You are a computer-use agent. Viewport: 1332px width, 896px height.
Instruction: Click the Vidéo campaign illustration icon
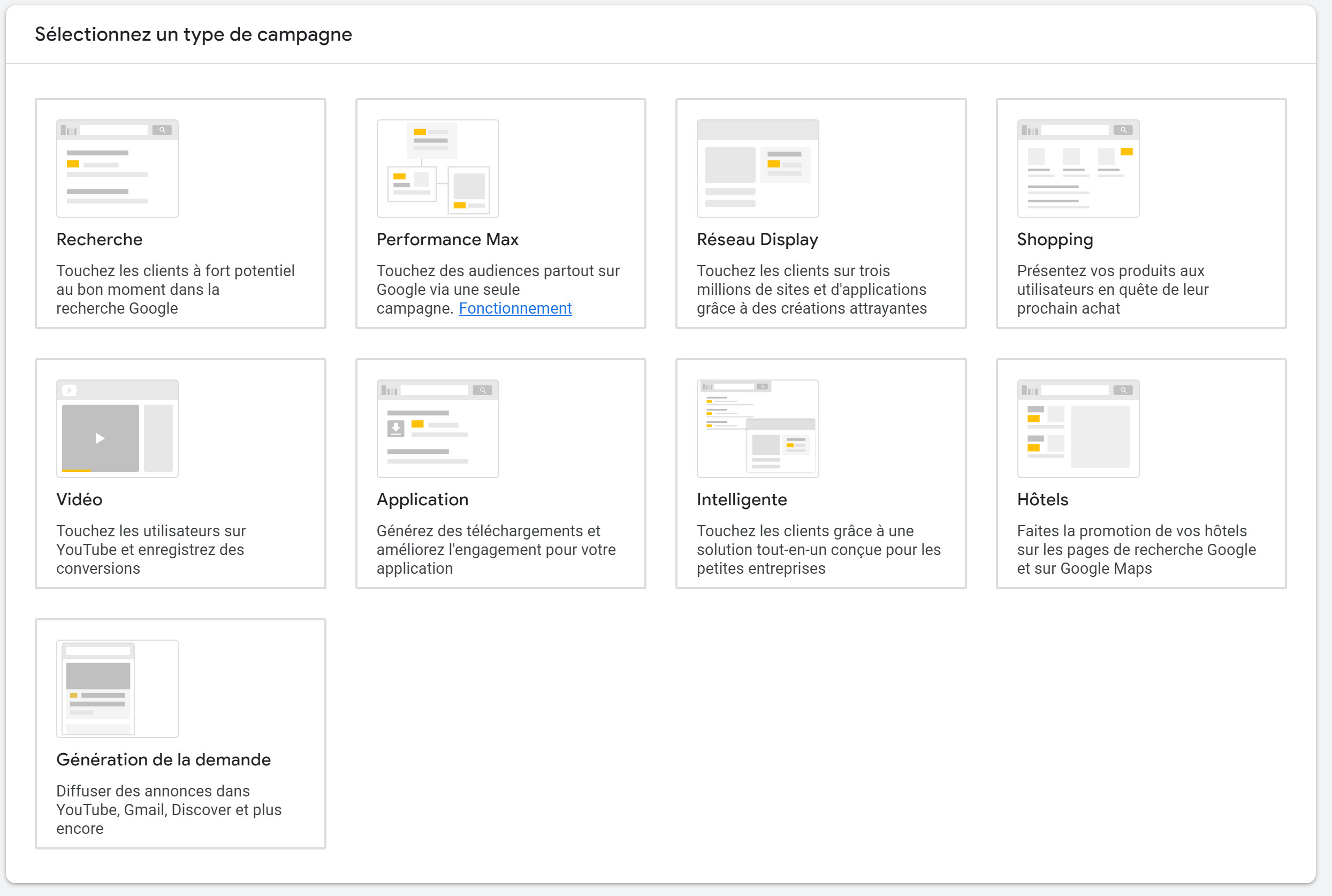117,428
